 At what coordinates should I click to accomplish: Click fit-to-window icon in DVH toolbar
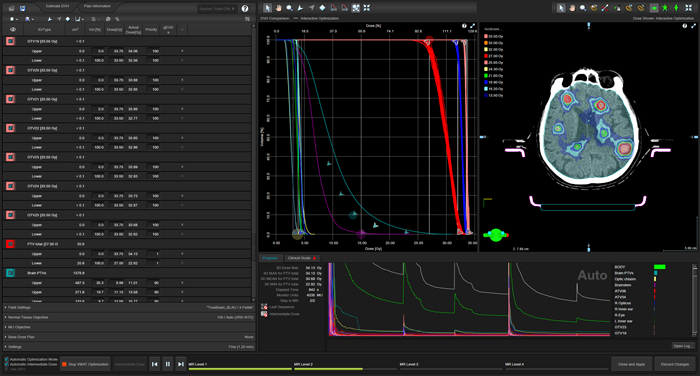355,8
